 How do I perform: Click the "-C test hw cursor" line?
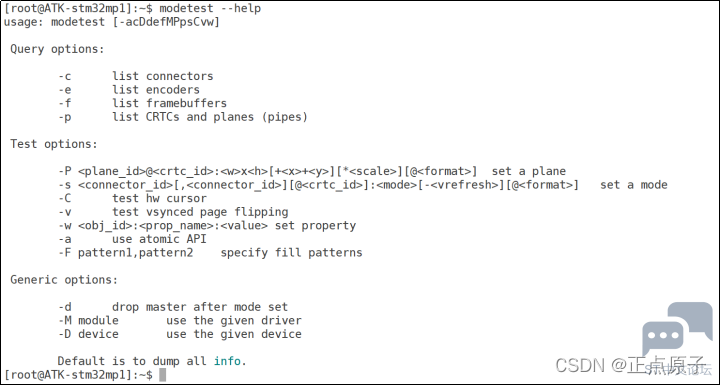[132, 198]
